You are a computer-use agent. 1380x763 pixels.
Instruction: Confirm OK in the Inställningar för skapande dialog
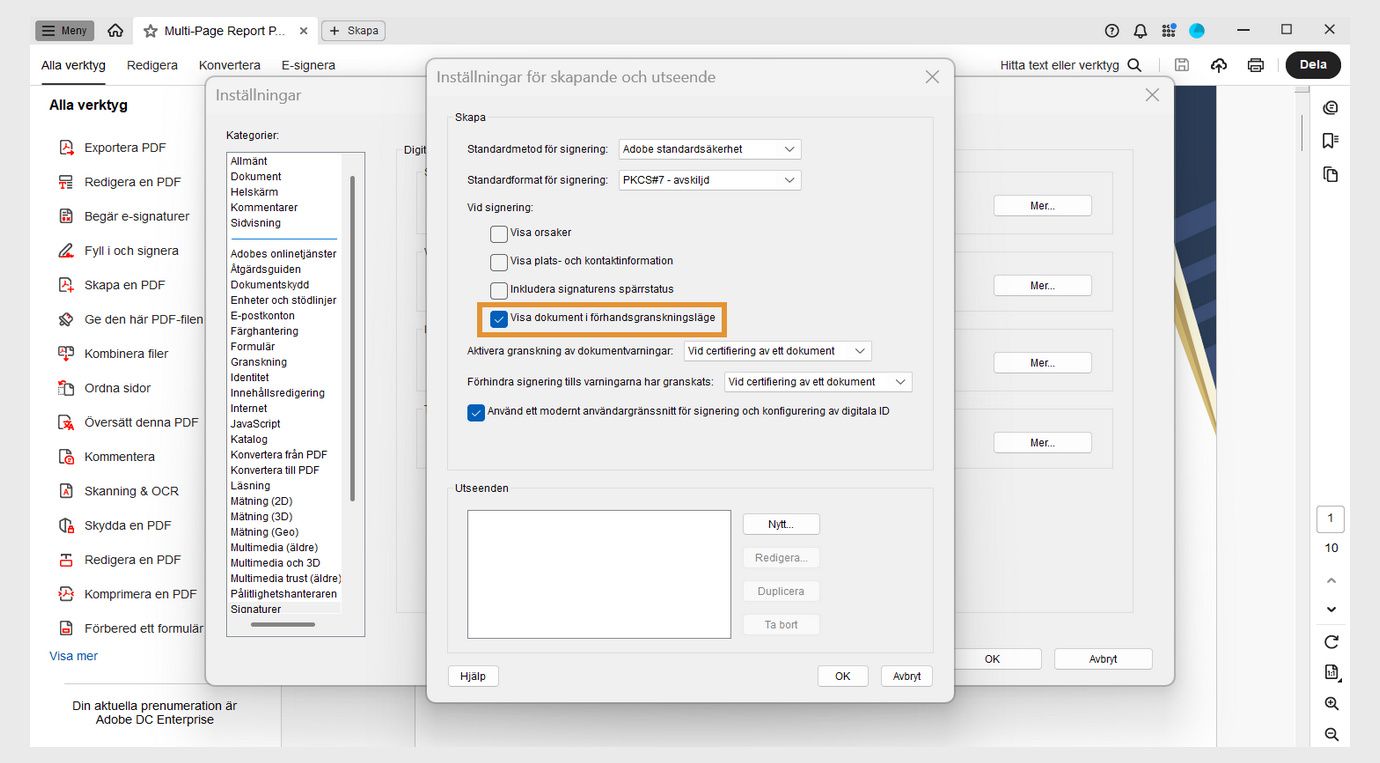coord(843,676)
